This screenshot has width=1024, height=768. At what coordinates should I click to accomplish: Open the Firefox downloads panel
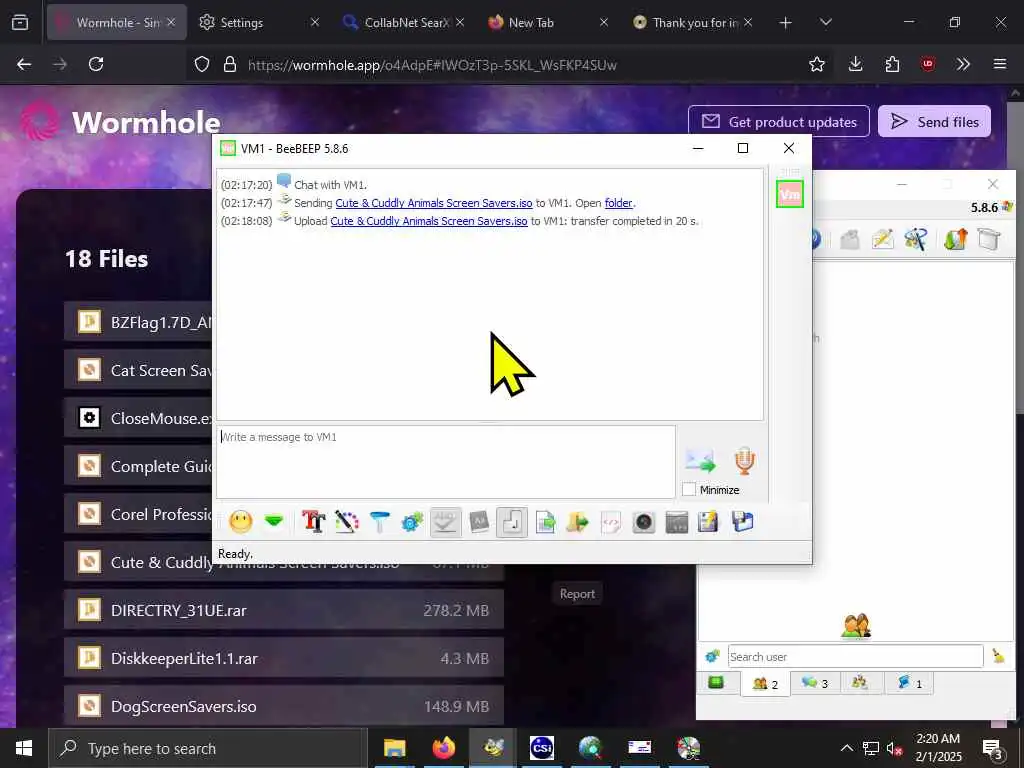point(856,64)
